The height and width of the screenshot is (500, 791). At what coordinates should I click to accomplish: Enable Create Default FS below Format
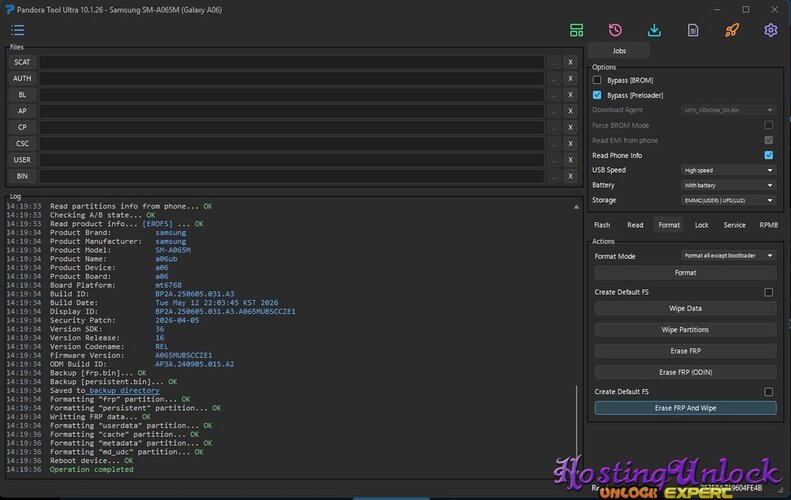click(x=768, y=292)
